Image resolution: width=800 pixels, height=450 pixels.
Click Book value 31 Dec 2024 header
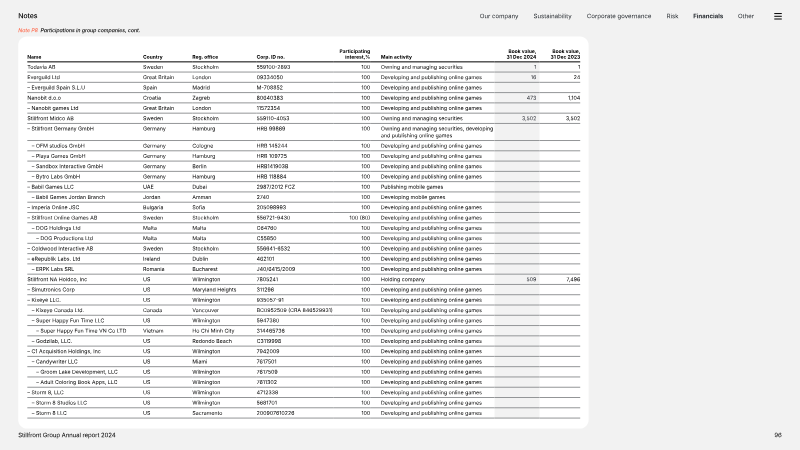pos(521,54)
